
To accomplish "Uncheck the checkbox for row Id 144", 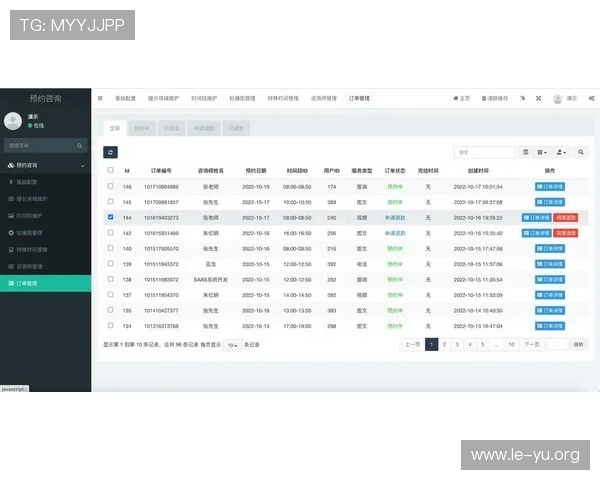I will [110, 216].
